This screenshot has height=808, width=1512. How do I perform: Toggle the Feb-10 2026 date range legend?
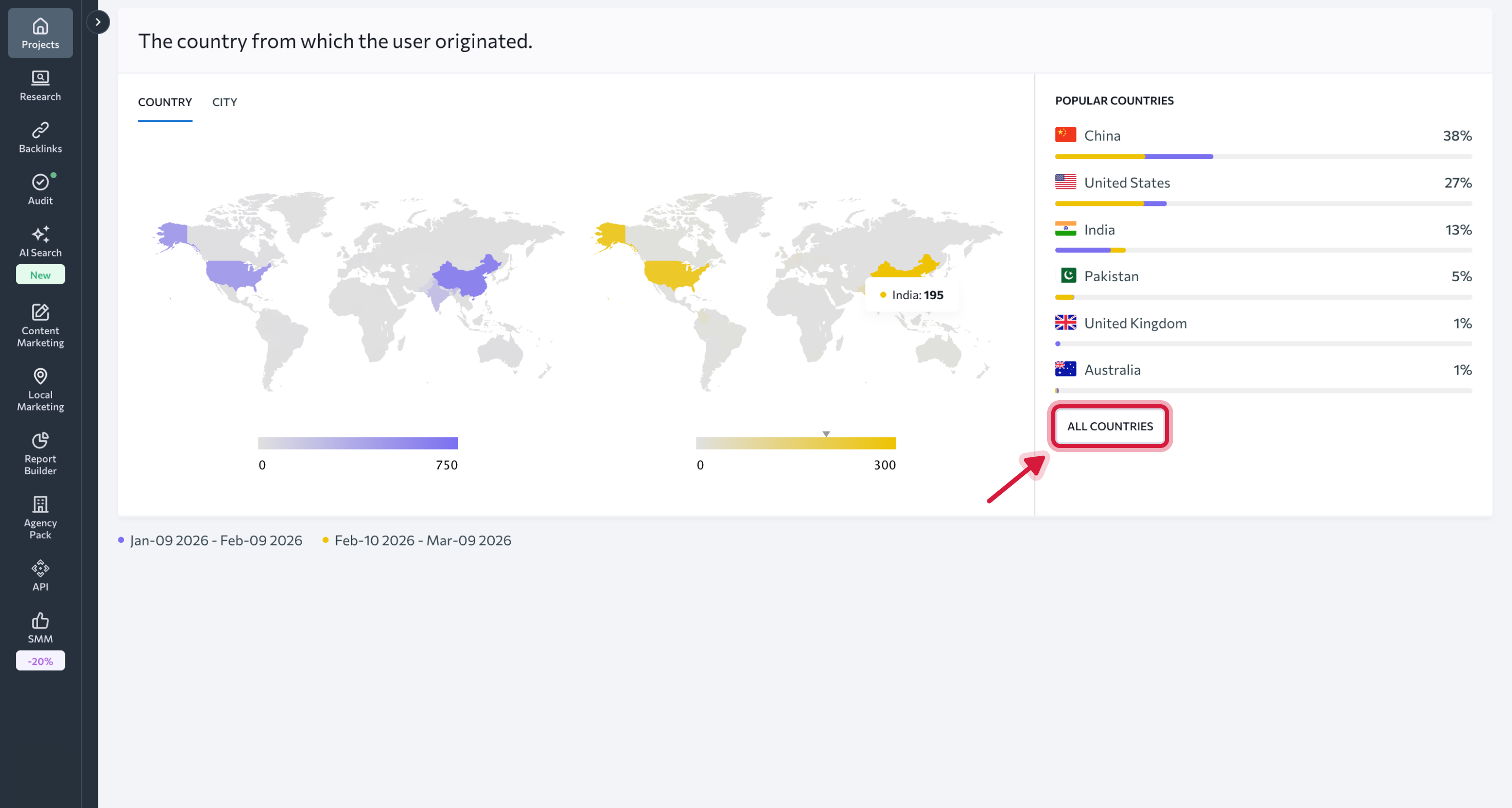point(423,540)
